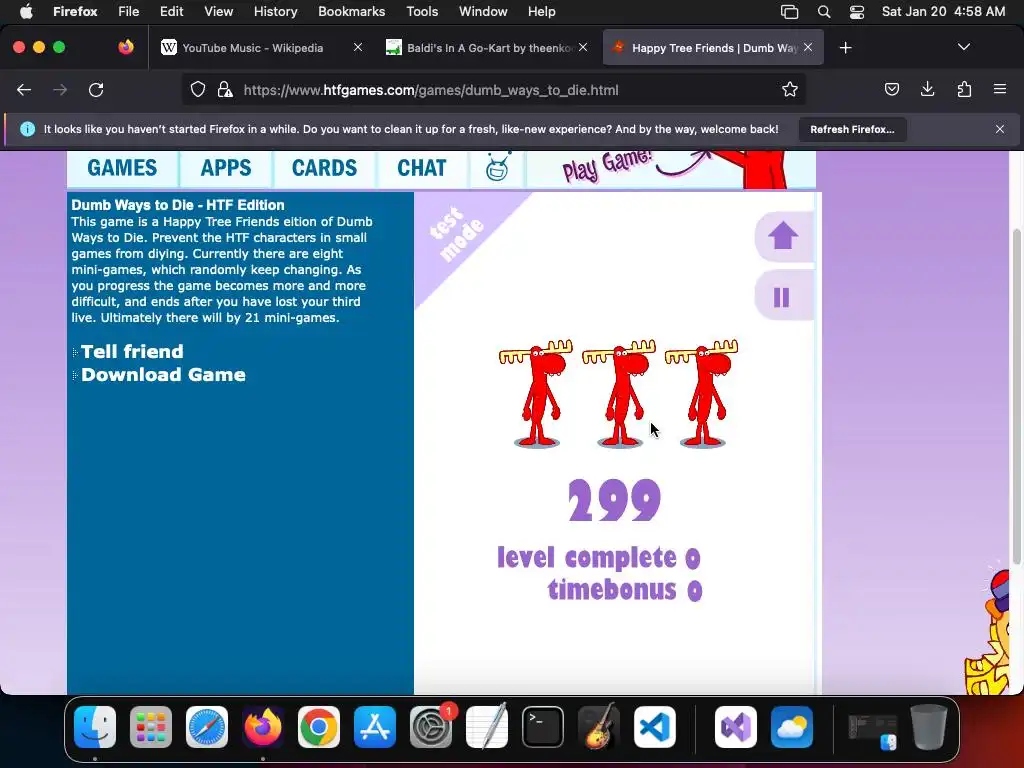
Task: Open the Apple menu
Action: [x=26, y=12]
